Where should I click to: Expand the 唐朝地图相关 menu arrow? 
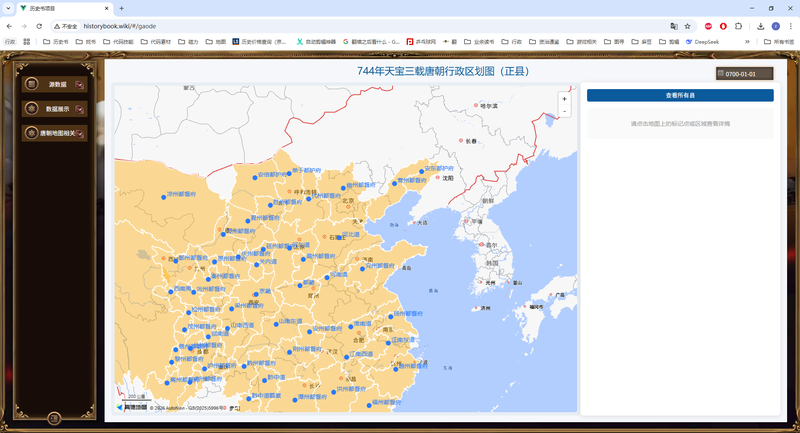pos(80,133)
